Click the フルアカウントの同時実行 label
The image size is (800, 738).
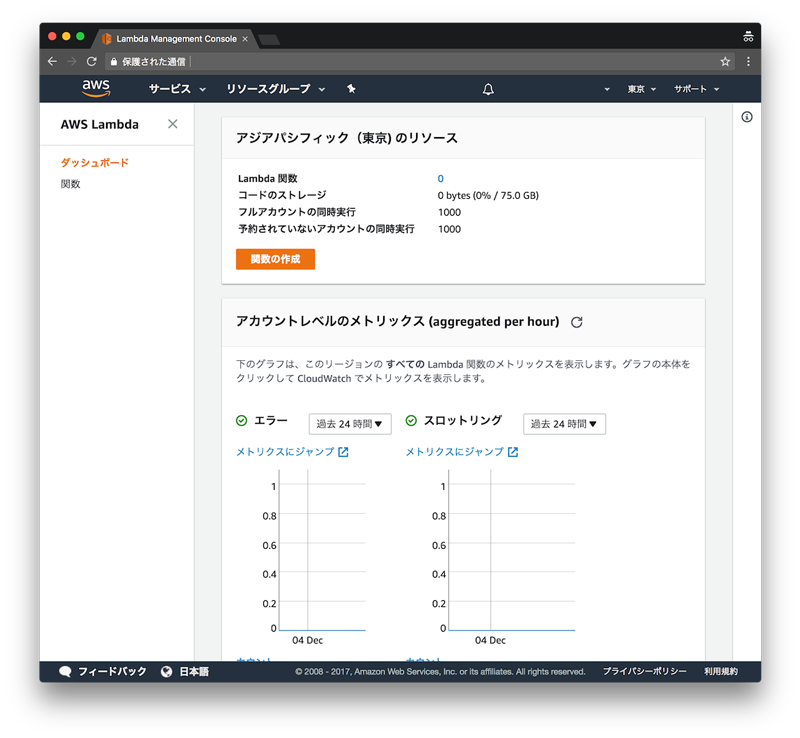pos(296,212)
